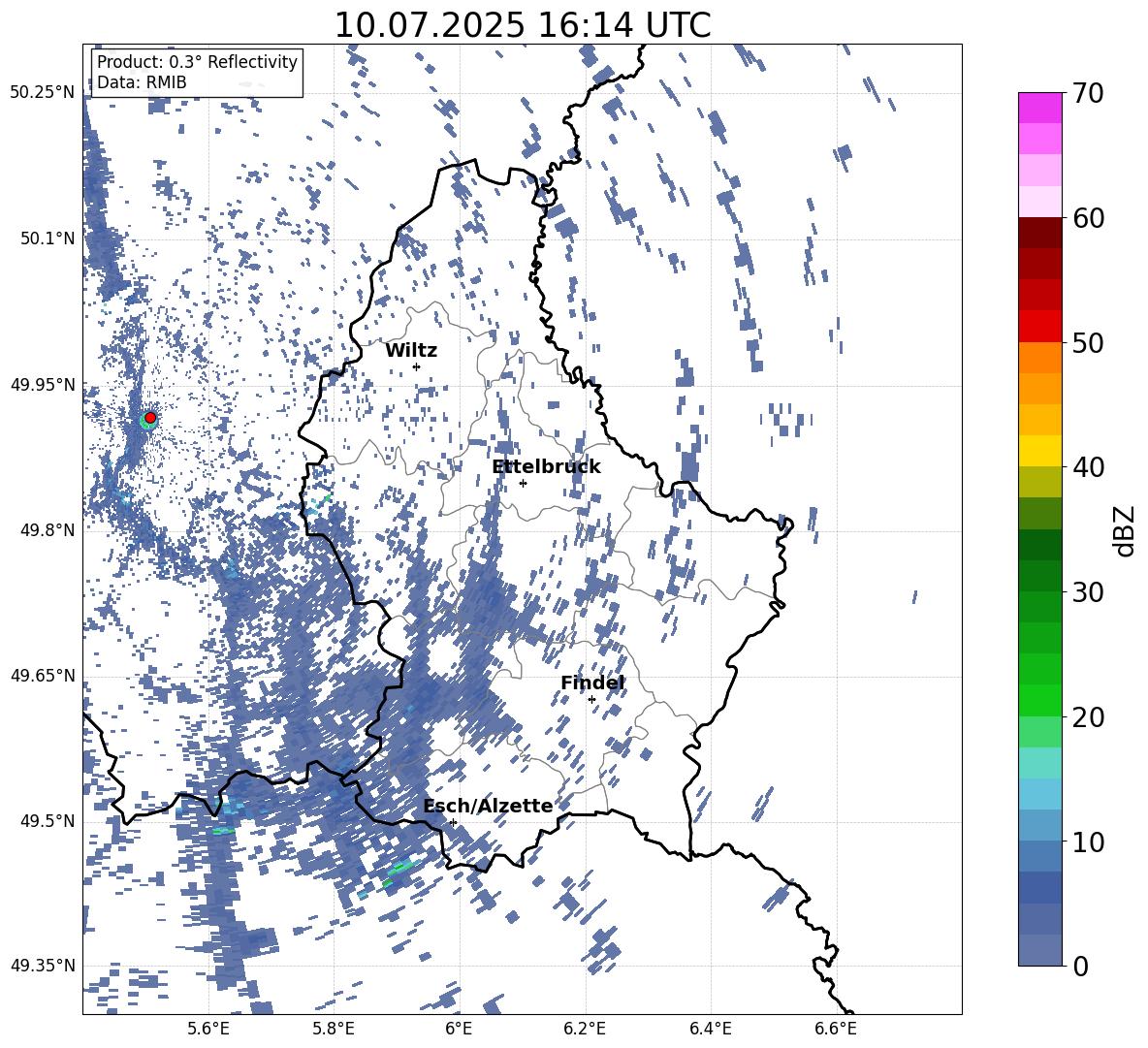Click the 49.35°N latitude label
Image resolution: width=1148 pixels, height=1048 pixels.
pyautogui.click(x=43, y=966)
